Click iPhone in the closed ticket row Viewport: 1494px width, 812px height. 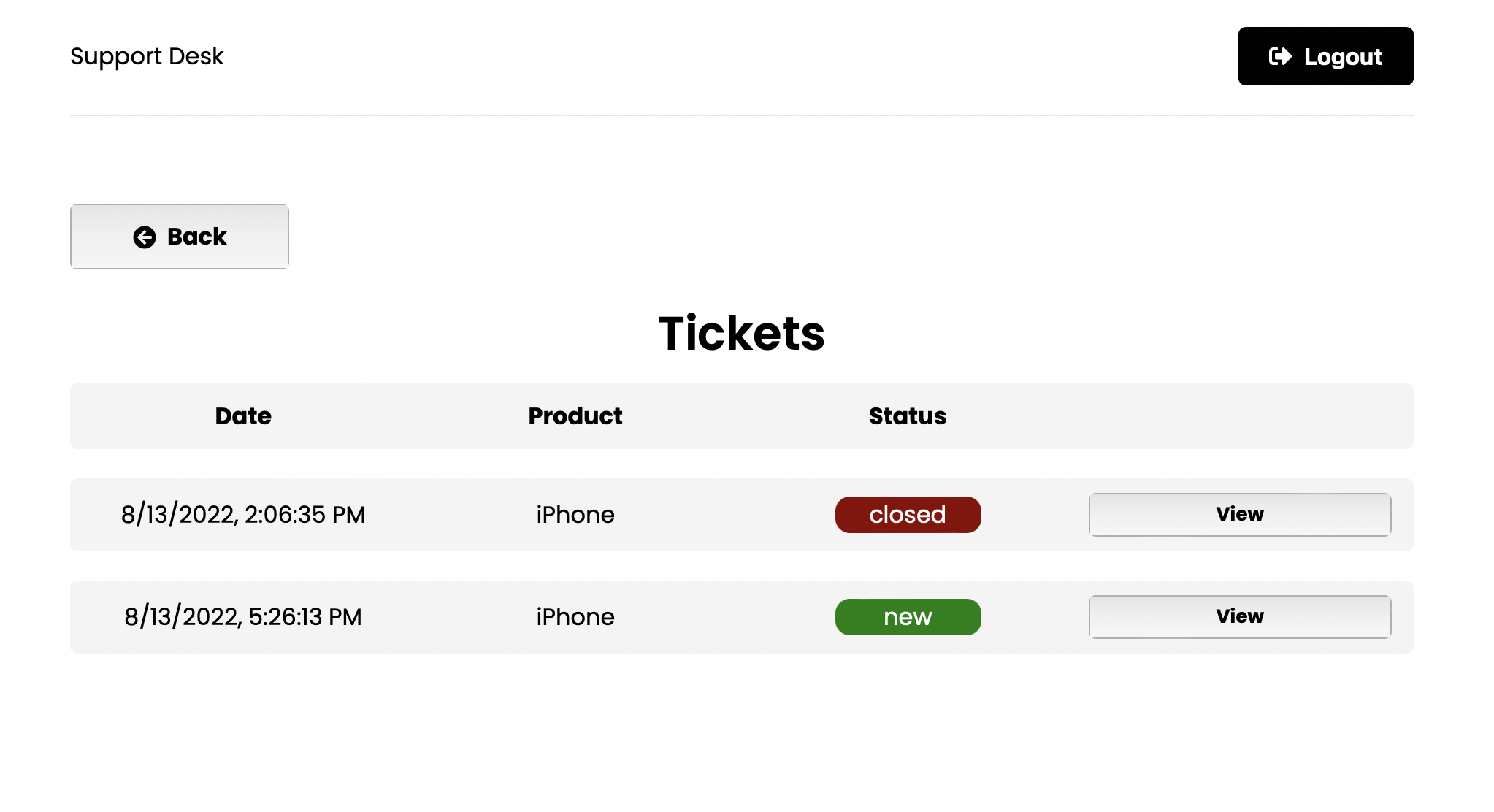(x=575, y=515)
